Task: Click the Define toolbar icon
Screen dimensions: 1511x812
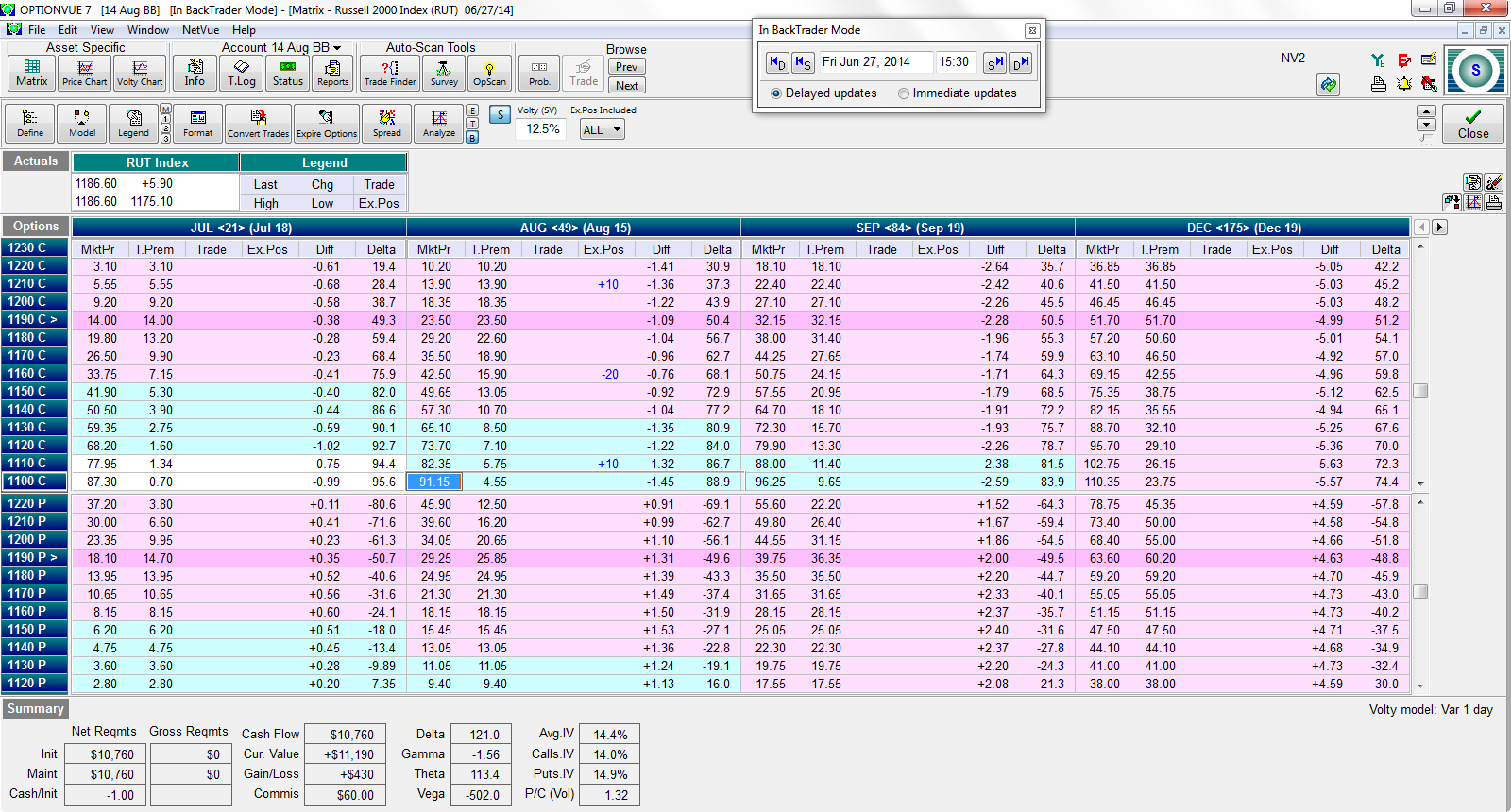Action: click(x=30, y=123)
